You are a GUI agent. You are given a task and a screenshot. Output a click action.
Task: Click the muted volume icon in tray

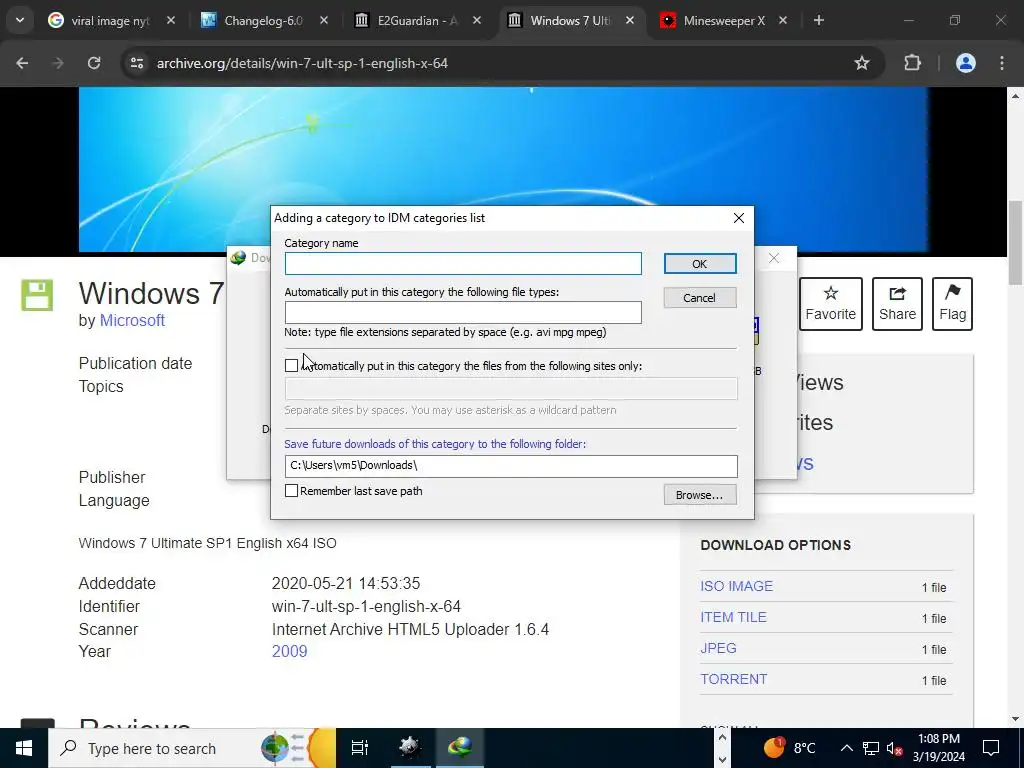(894, 748)
